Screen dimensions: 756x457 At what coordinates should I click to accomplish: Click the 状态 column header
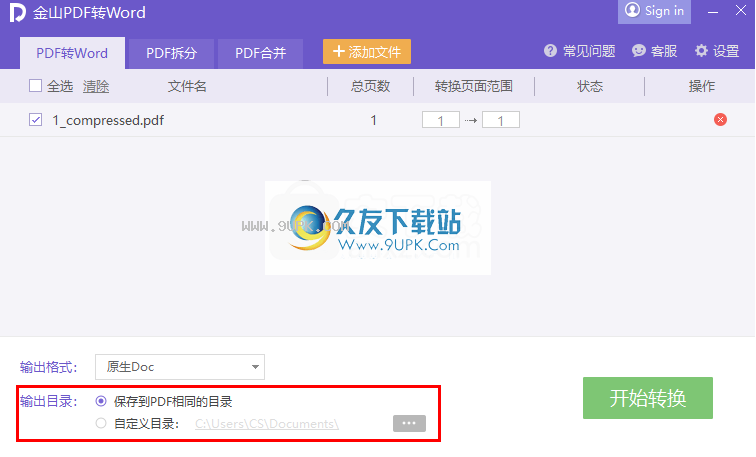590,86
